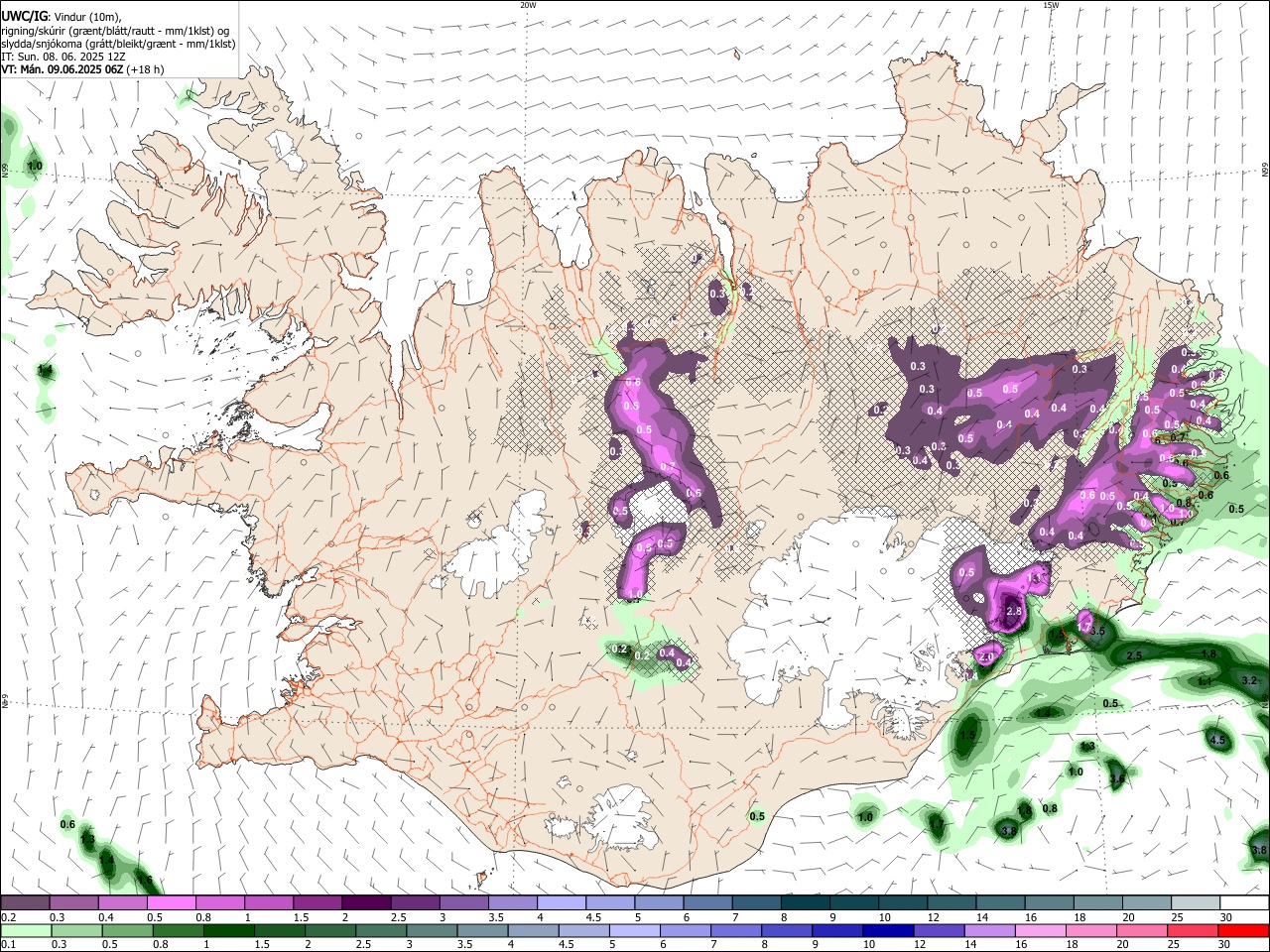Click the '20W' longitude label
Screen dimensions: 1270x952
pos(528,5)
